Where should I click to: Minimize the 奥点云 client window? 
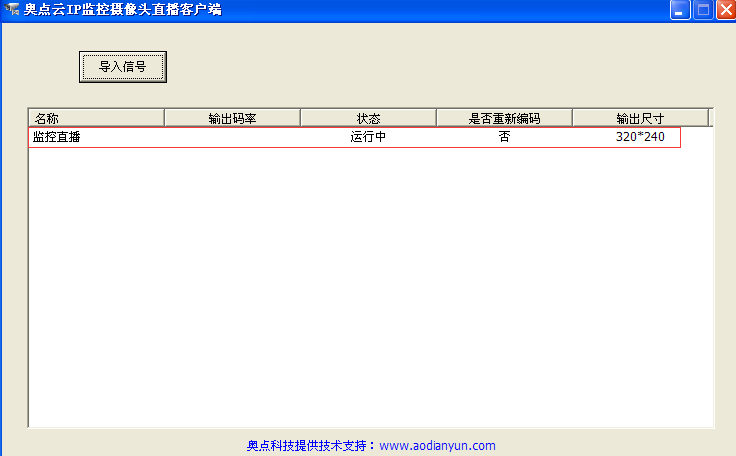point(680,9)
